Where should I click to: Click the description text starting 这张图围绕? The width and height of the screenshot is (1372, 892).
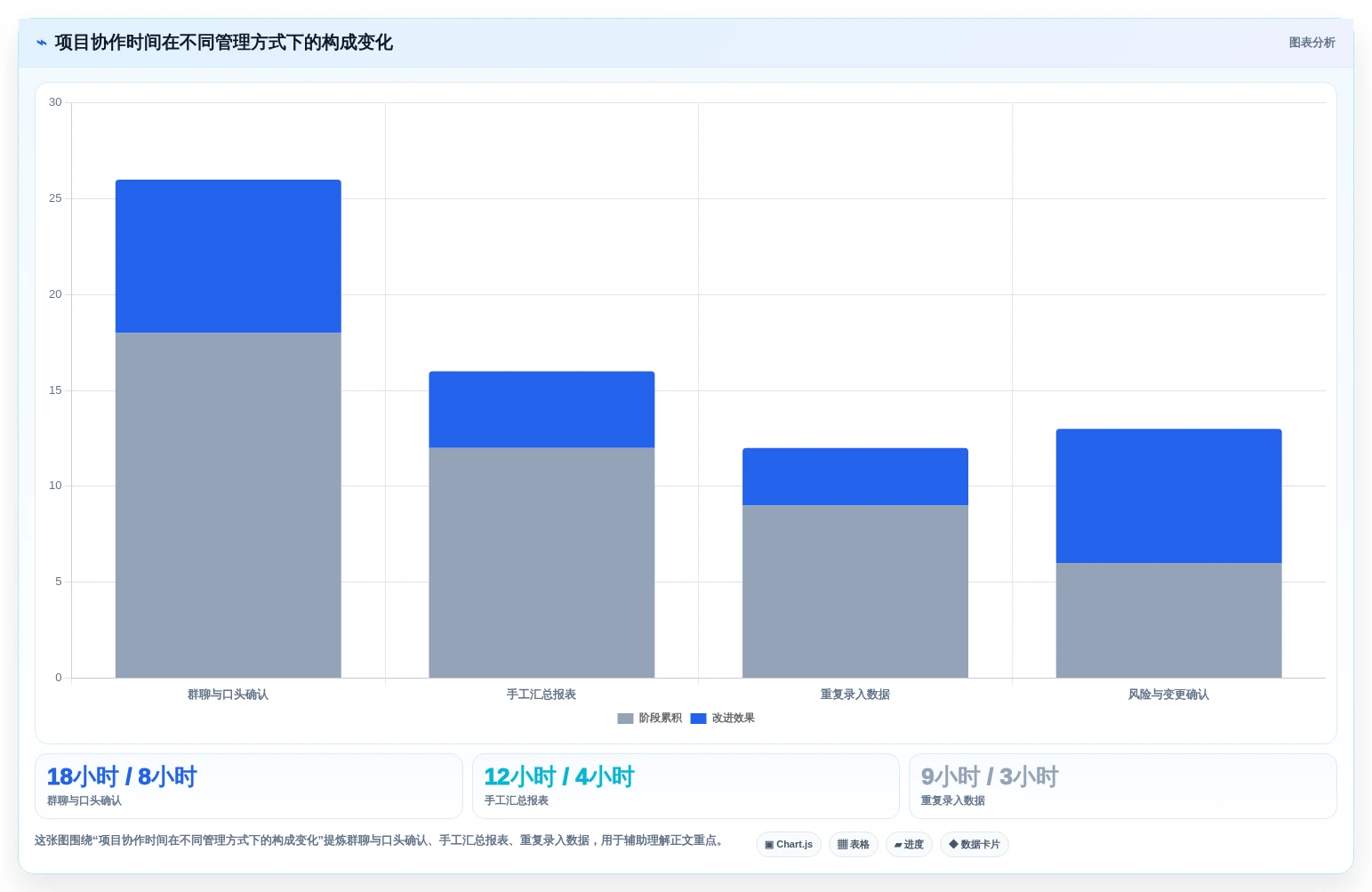click(381, 840)
